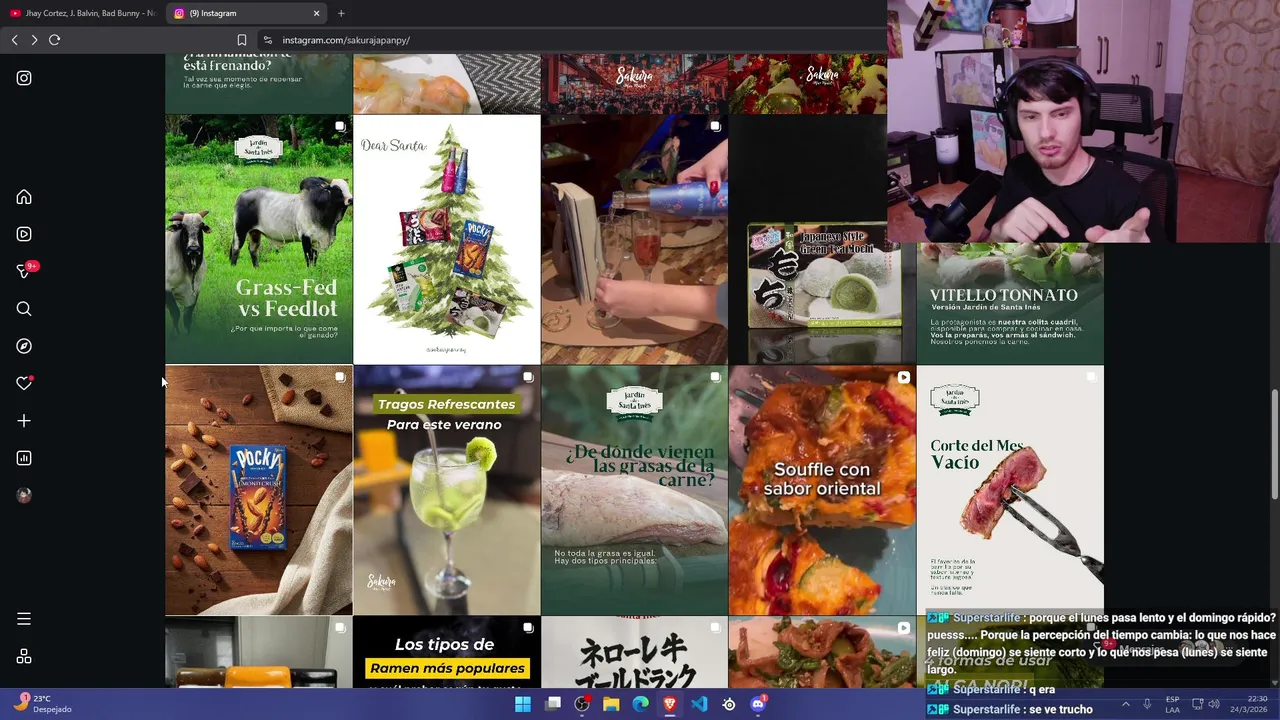Viewport: 1280px width, 720px height.
Task: Close the Instagram browser tab
Action: click(317, 13)
